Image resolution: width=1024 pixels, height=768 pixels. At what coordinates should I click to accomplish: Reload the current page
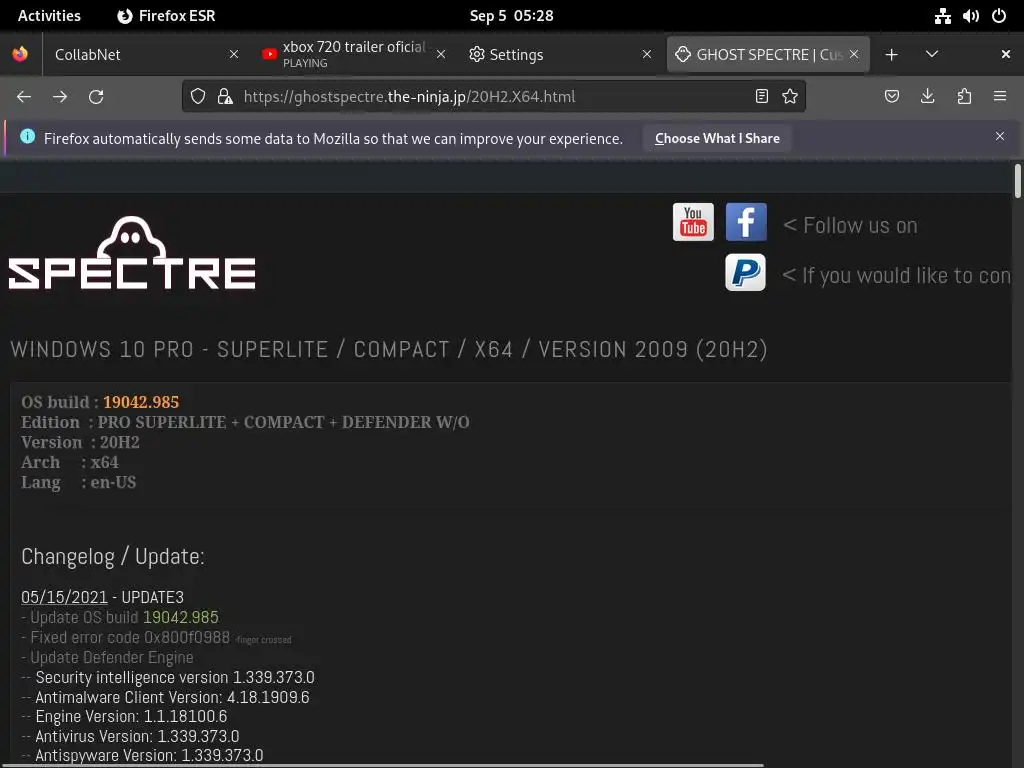(96, 97)
